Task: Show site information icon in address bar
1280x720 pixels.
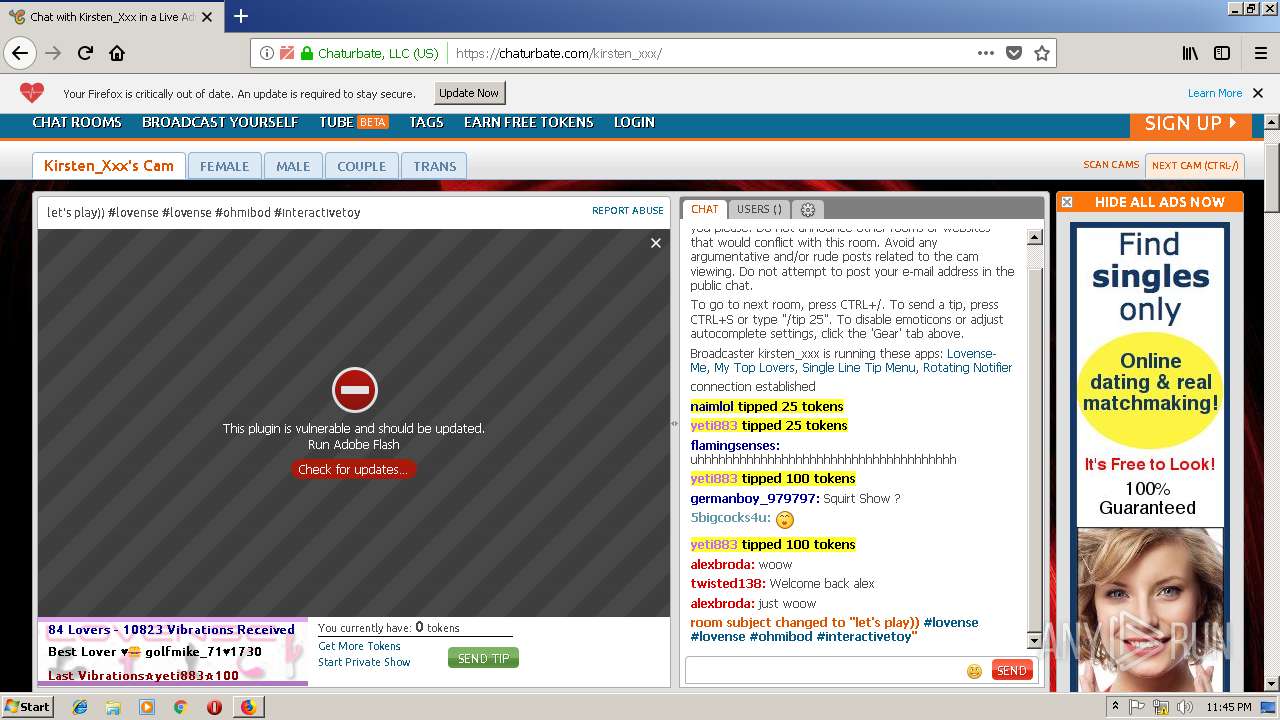Action: [x=267, y=53]
